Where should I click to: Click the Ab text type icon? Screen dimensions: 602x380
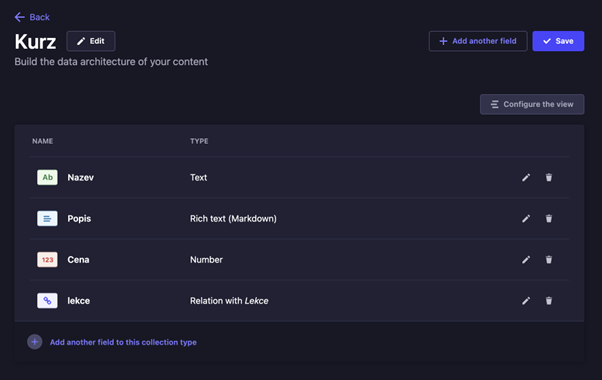(47, 177)
